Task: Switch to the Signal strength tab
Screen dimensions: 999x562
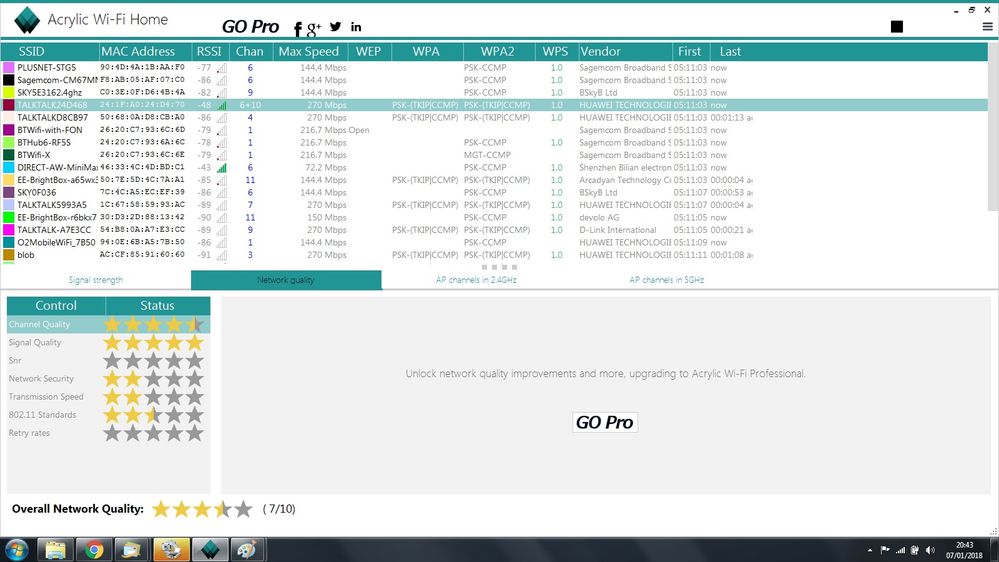Action: [x=96, y=280]
